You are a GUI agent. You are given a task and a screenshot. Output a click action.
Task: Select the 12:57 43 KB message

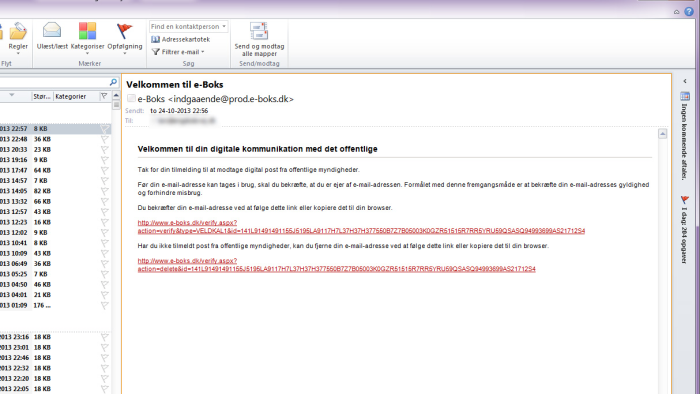(x=55, y=212)
